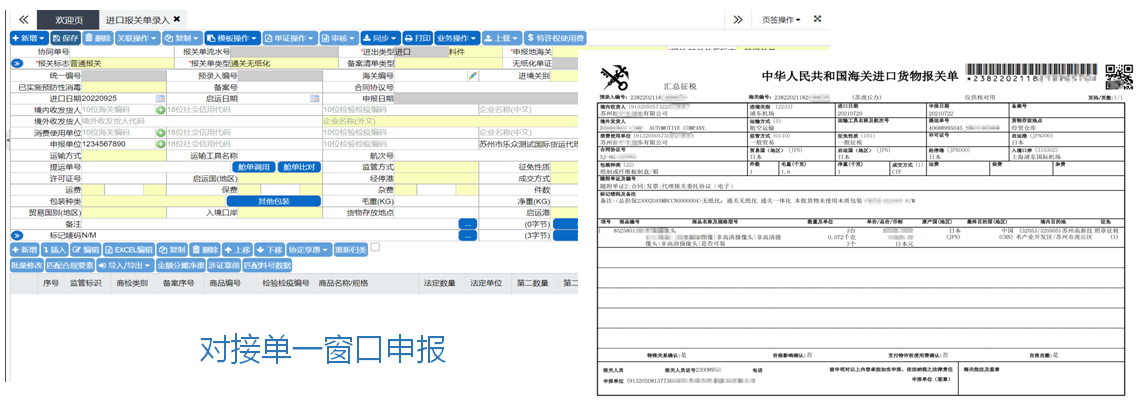Screen dimensions: 1146x414
Task: Click the 保存 save button
Action: tap(65, 37)
